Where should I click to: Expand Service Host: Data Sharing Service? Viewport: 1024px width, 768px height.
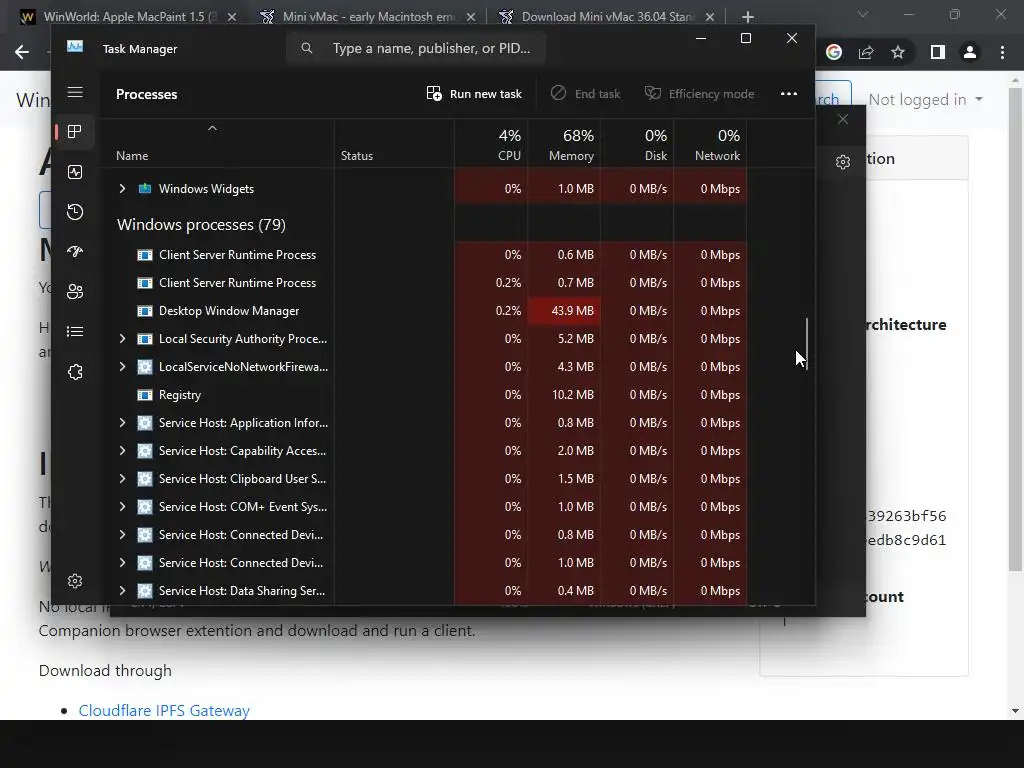[122, 591]
